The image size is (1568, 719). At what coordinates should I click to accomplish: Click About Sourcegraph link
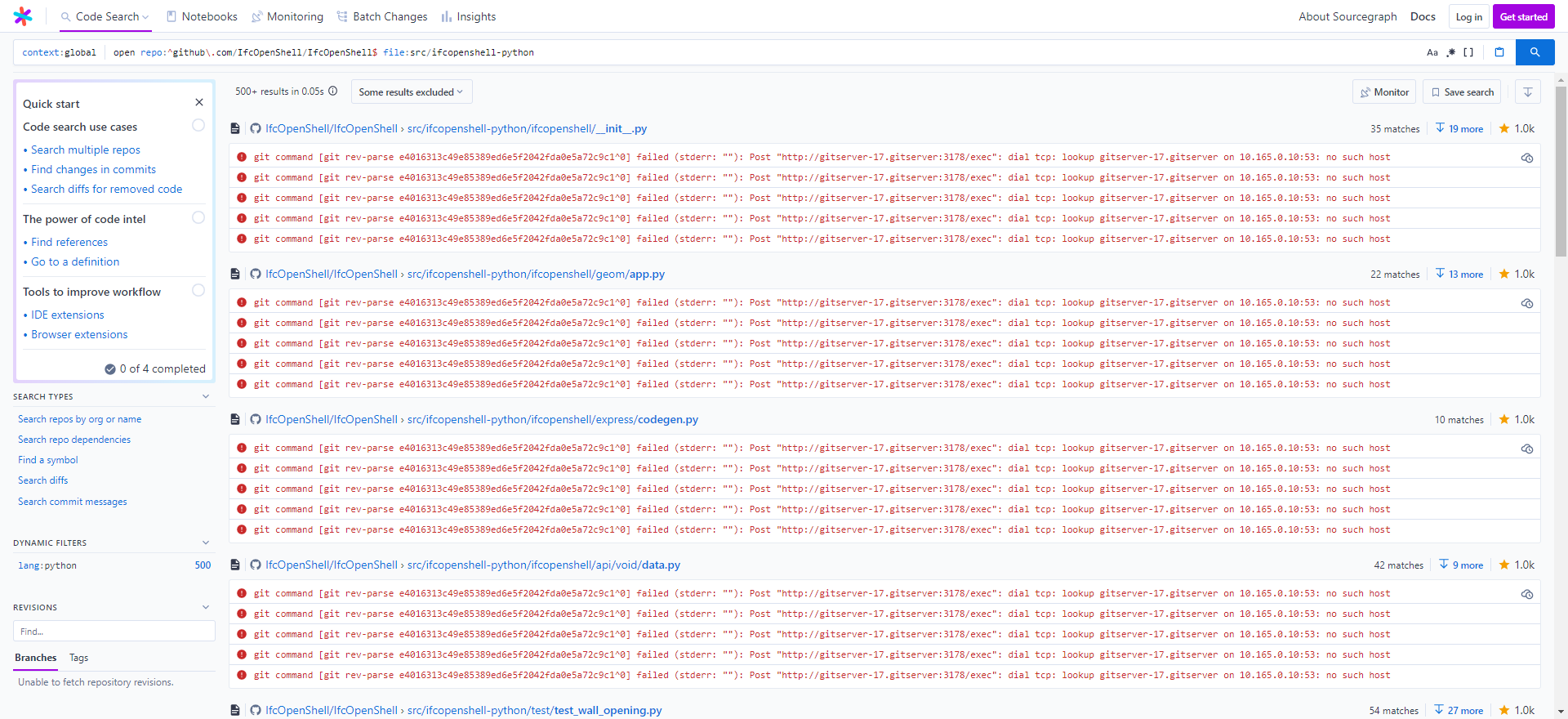1347,16
